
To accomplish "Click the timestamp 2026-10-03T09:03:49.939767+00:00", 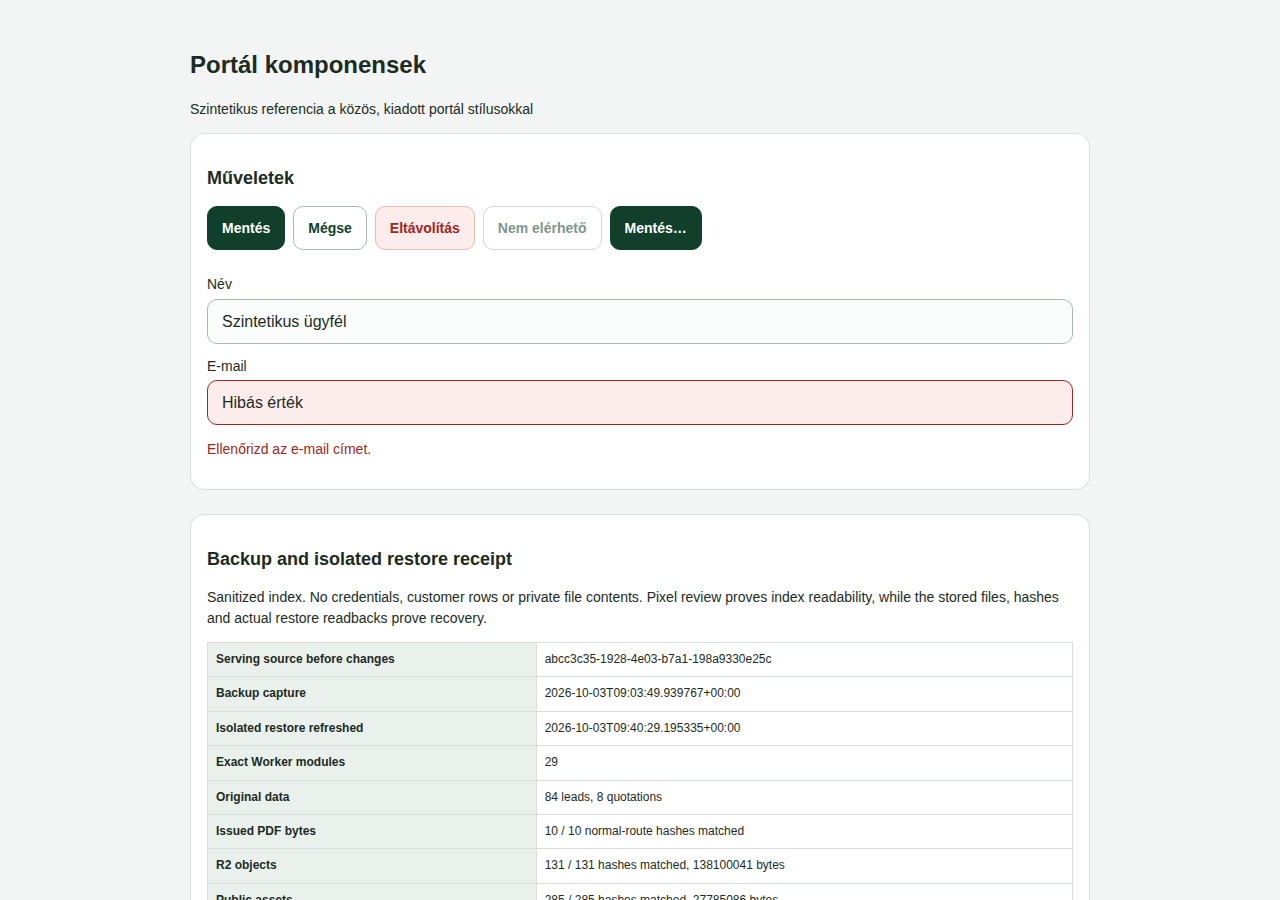I will click(x=643, y=693).
